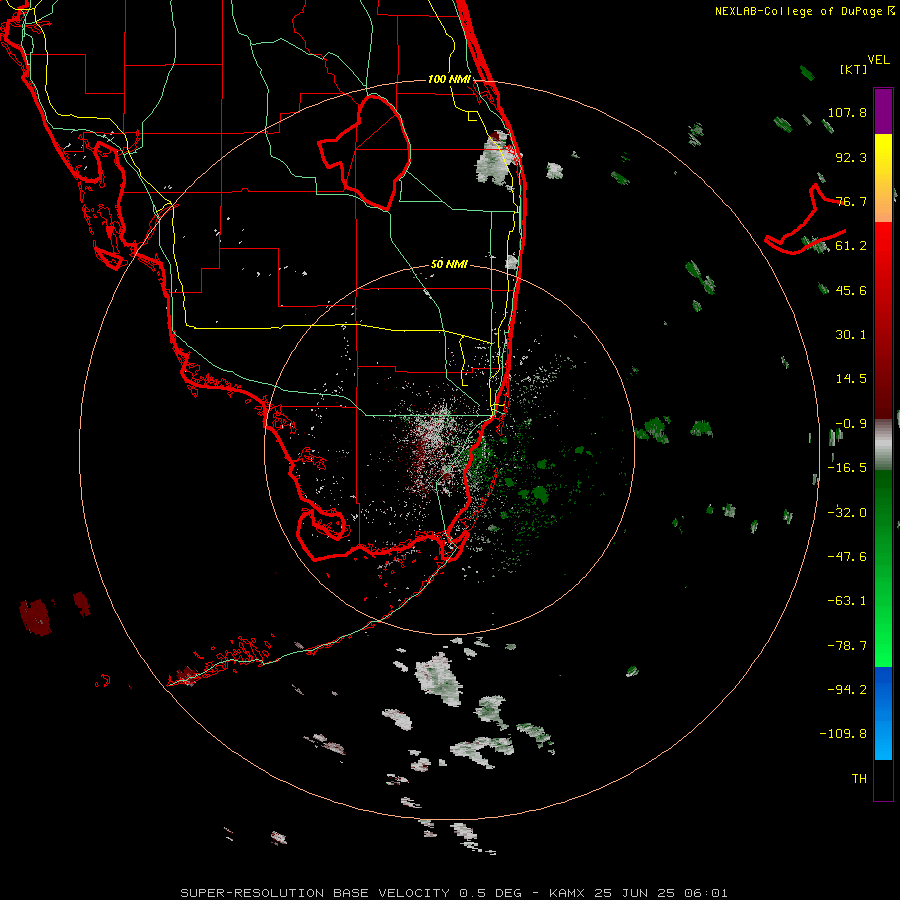
Task: Click the -94.2 velocity scale label
Action: [x=847, y=690]
